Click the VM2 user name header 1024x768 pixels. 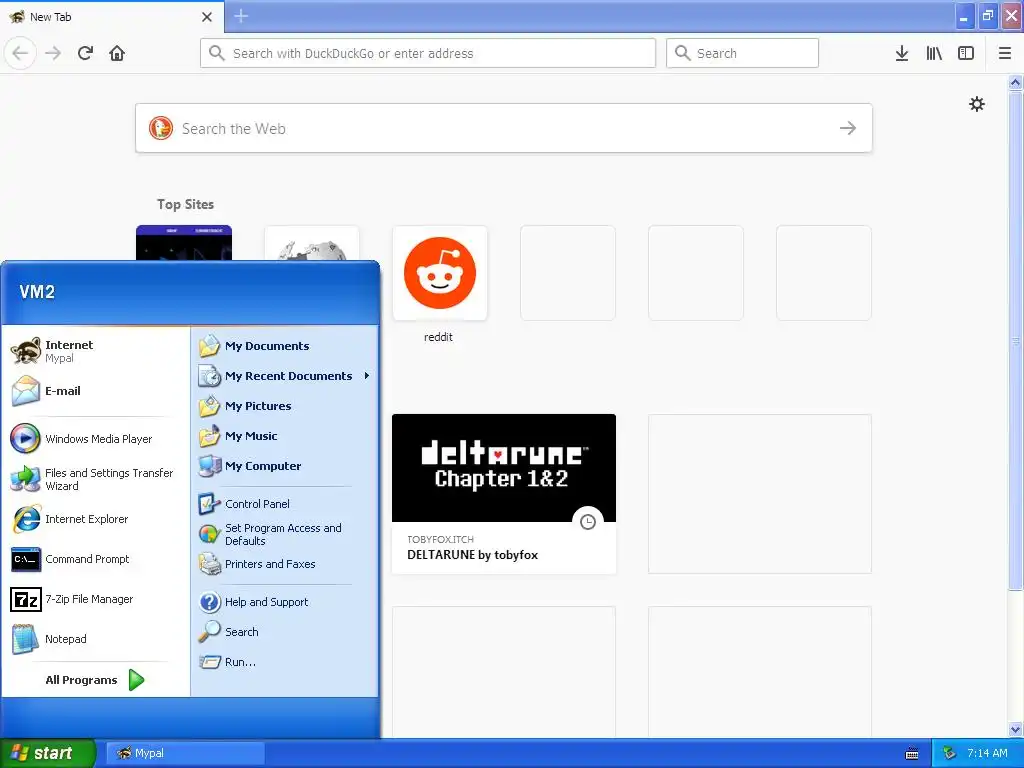click(37, 292)
